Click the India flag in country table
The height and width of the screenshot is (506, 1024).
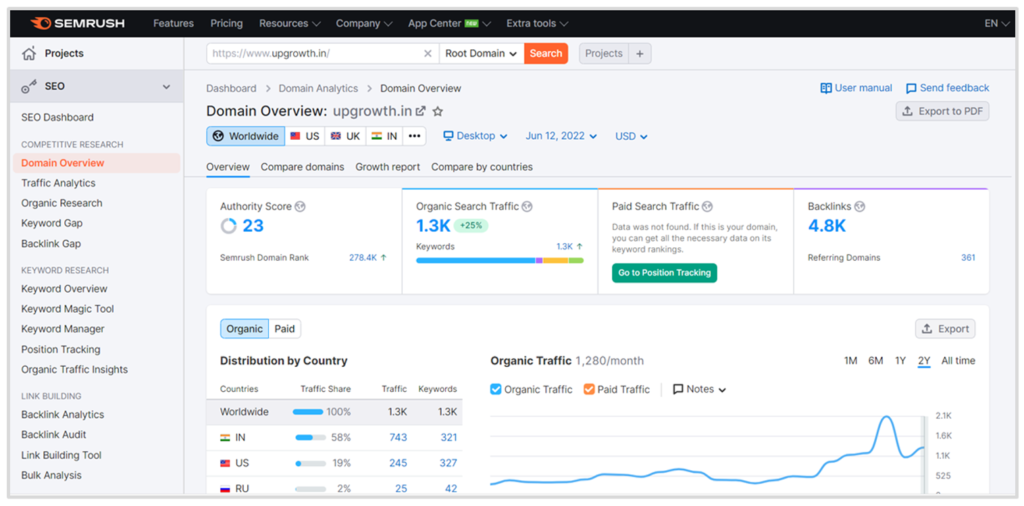225,437
